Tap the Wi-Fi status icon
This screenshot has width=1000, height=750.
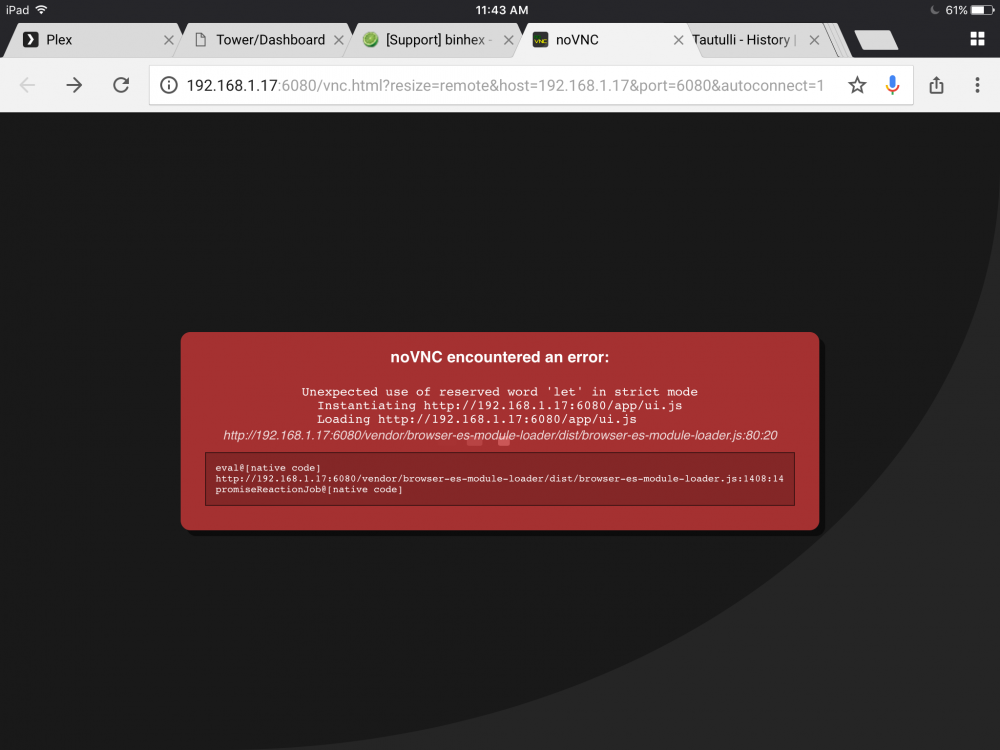pos(41,10)
